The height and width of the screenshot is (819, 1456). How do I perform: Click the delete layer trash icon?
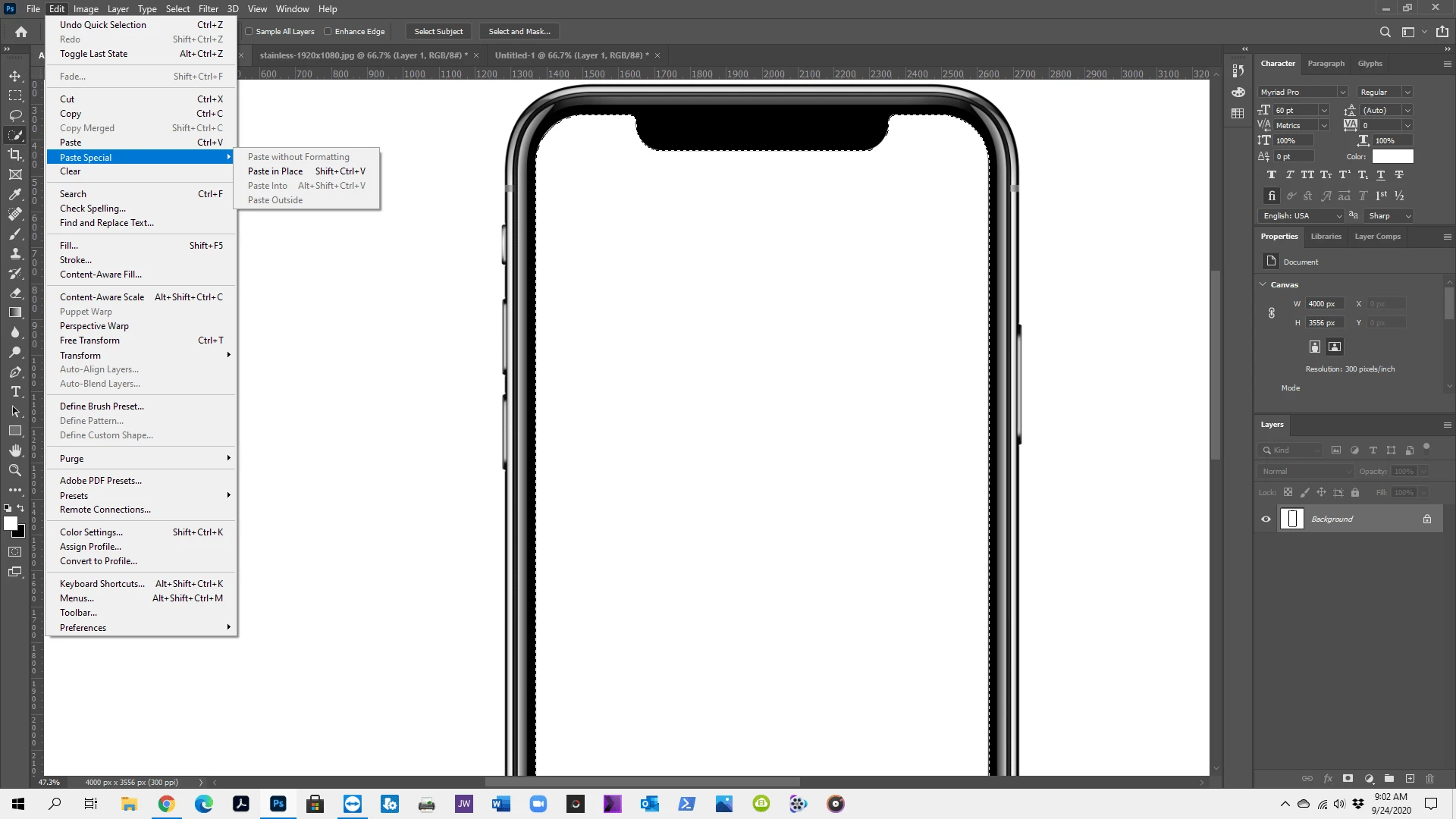point(1429,779)
